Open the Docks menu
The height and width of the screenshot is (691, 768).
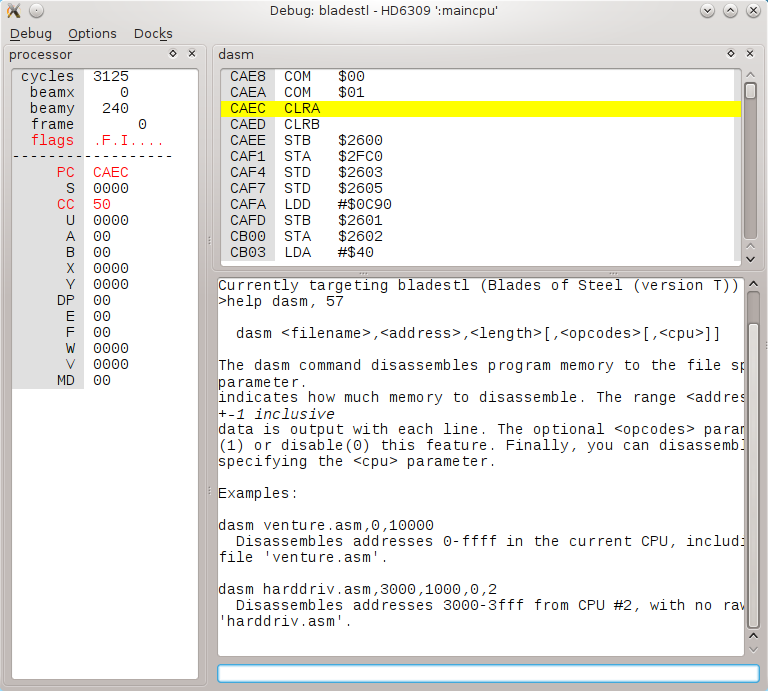point(153,34)
